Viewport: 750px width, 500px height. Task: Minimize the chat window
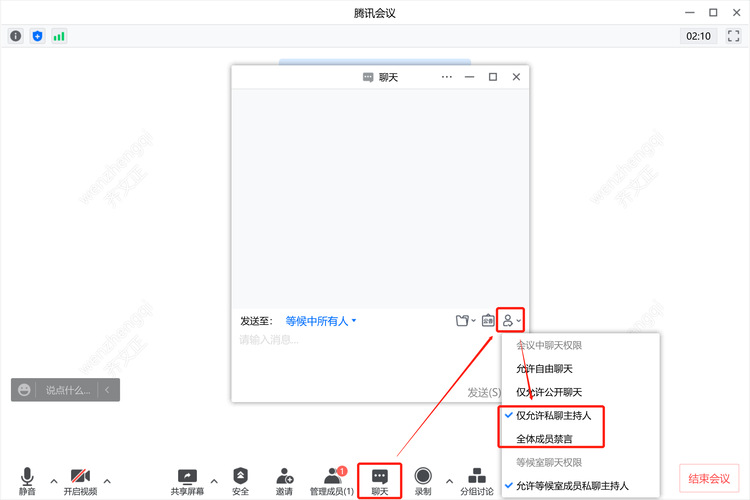pyautogui.click(x=470, y=77)
